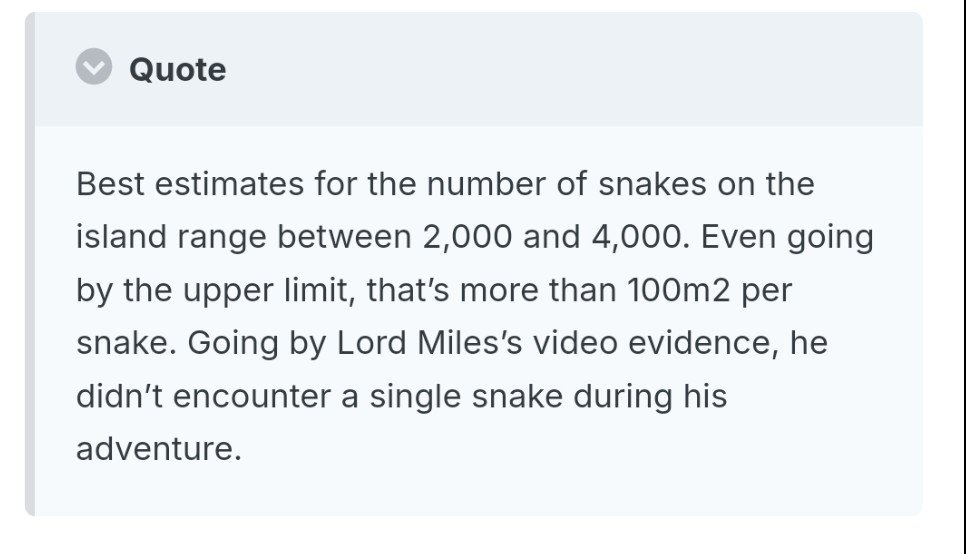Click the word 'Best' starting the quote
This screenshot has height=554, width=966.
pyautogui.click(x=110, y=184)
